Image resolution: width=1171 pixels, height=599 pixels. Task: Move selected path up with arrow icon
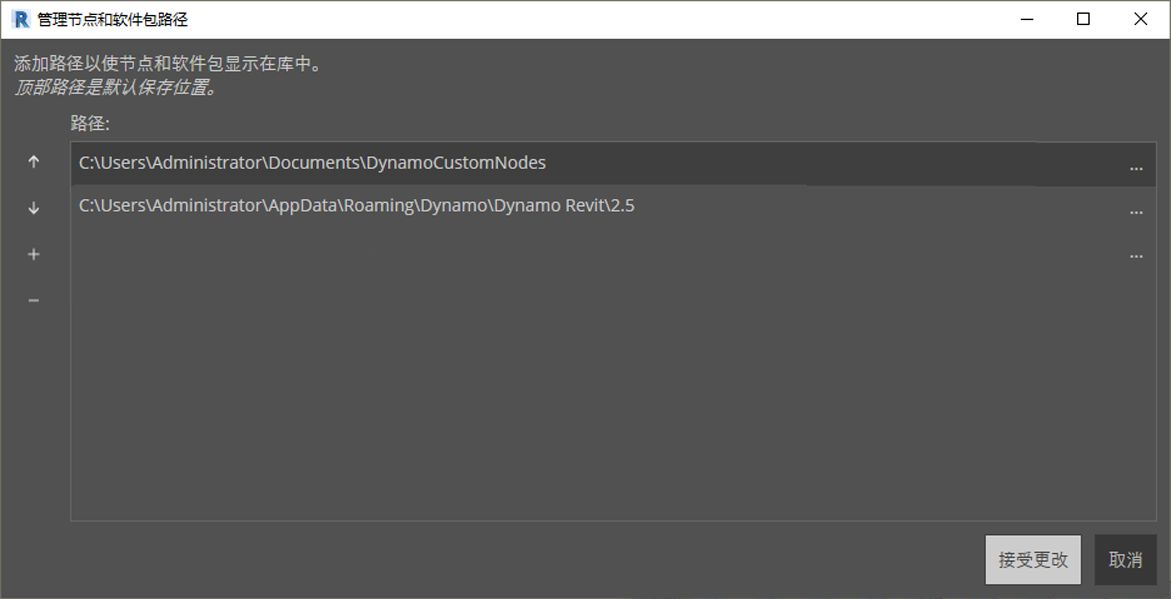click(x=34, y=162)
